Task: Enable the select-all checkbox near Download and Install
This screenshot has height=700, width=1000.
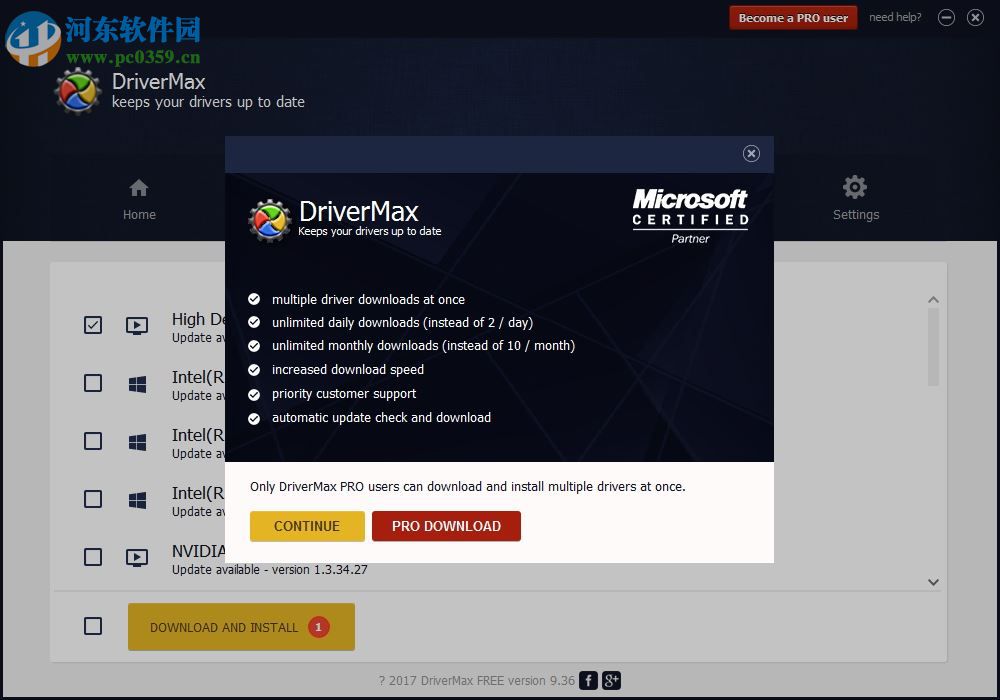Action: point(93,625)
